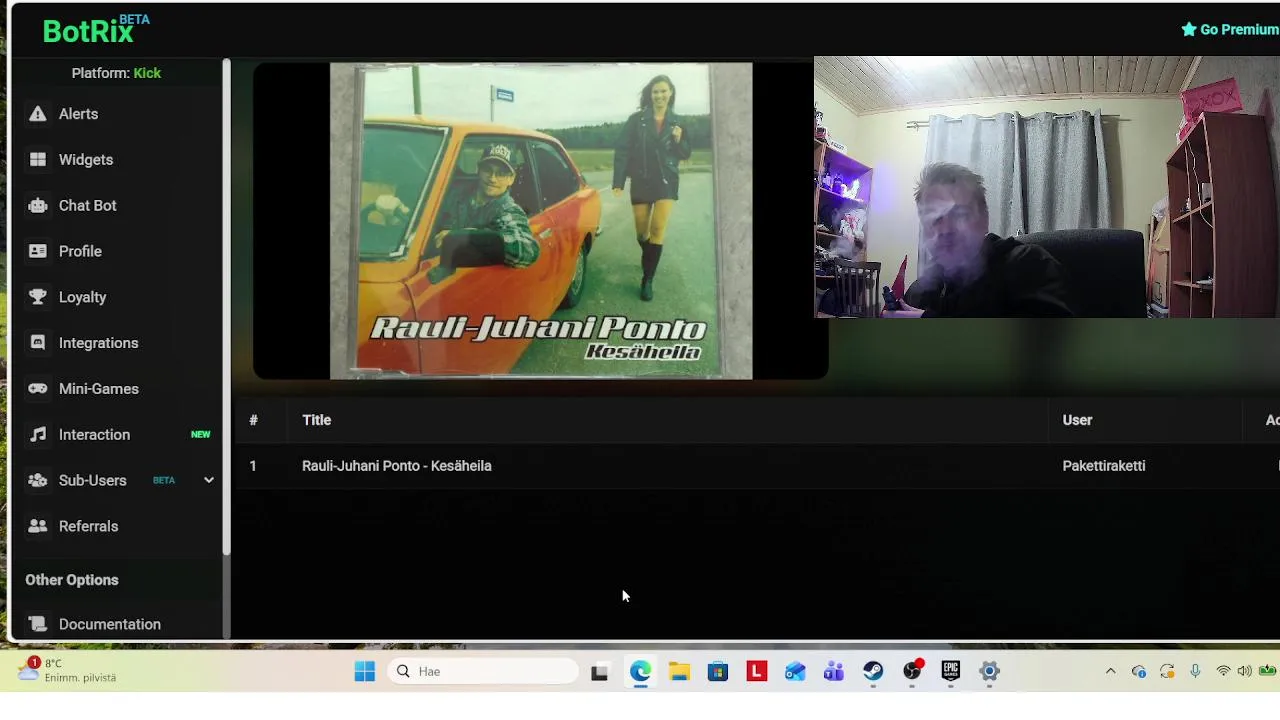The width and height of the screenshot is (1280, 720).
Task: Click the Kesäheila album cover video
Action: point(541,221)
